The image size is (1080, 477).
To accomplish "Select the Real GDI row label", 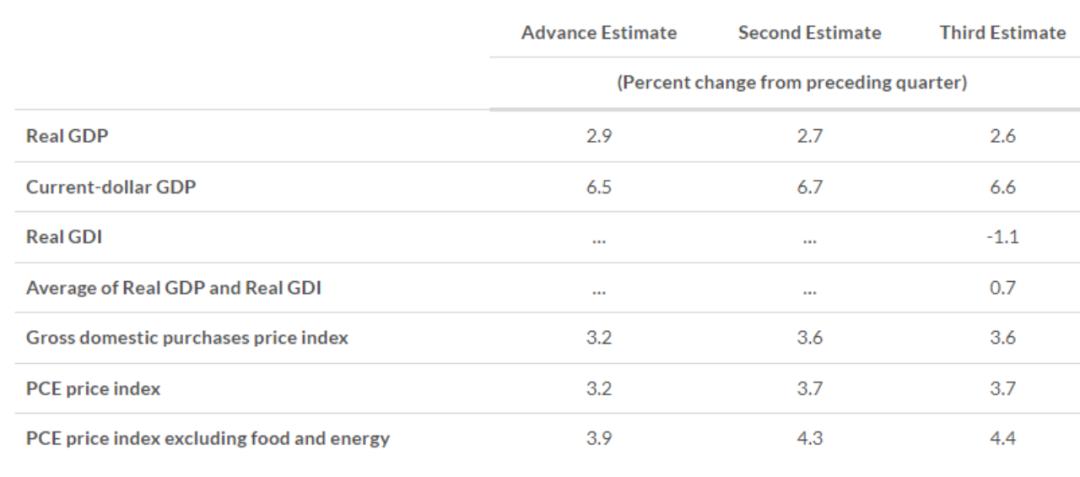I will (x=64, y=237).
